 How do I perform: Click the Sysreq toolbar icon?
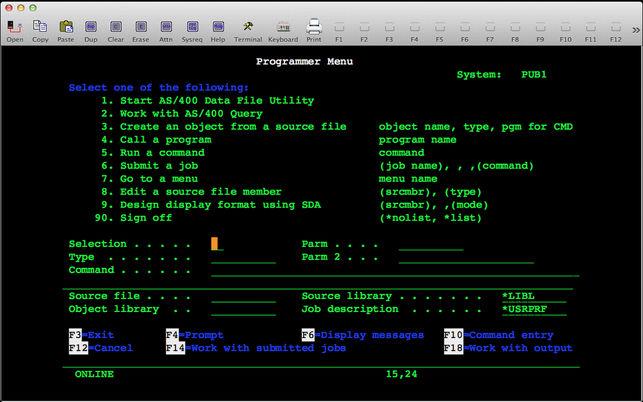coord(192,27)
